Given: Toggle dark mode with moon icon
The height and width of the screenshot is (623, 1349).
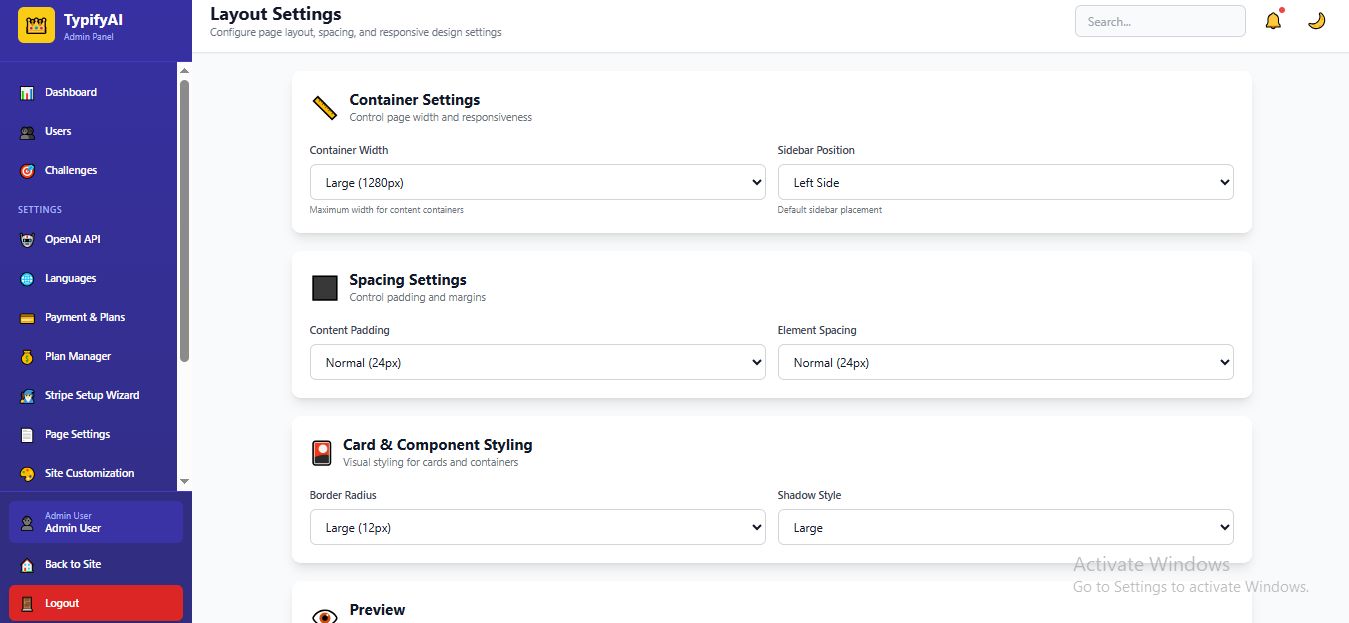Looking at the screenshot, I should [1316, 21].
